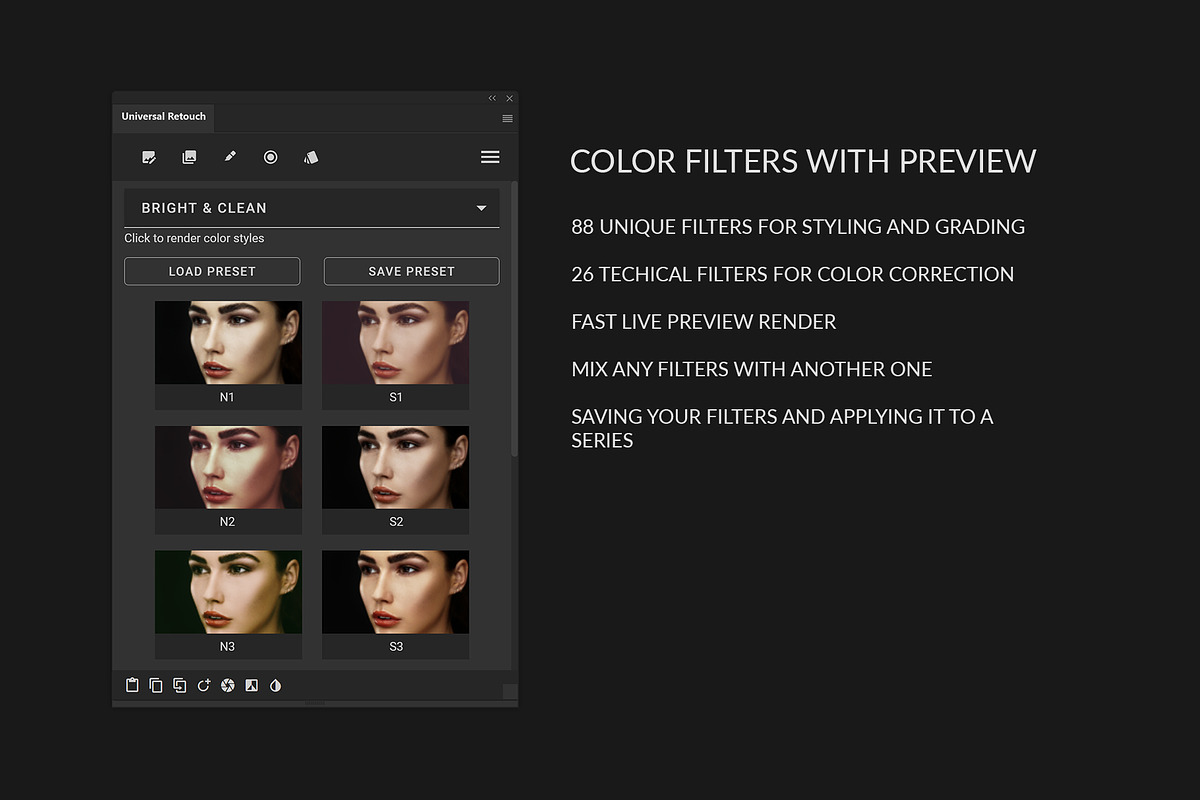Screen dimensions: 1200x800
Task: Click the circular target/record icon
Action: coord(270,157)
